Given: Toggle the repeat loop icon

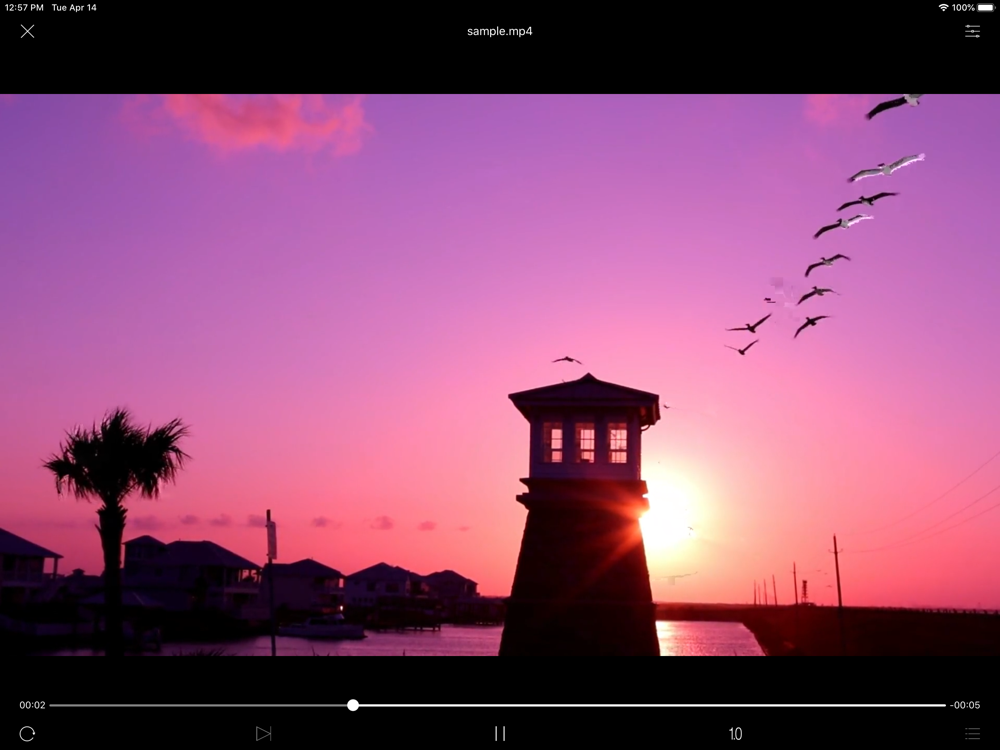Looking at the screenshot, I should pos(27,733).
